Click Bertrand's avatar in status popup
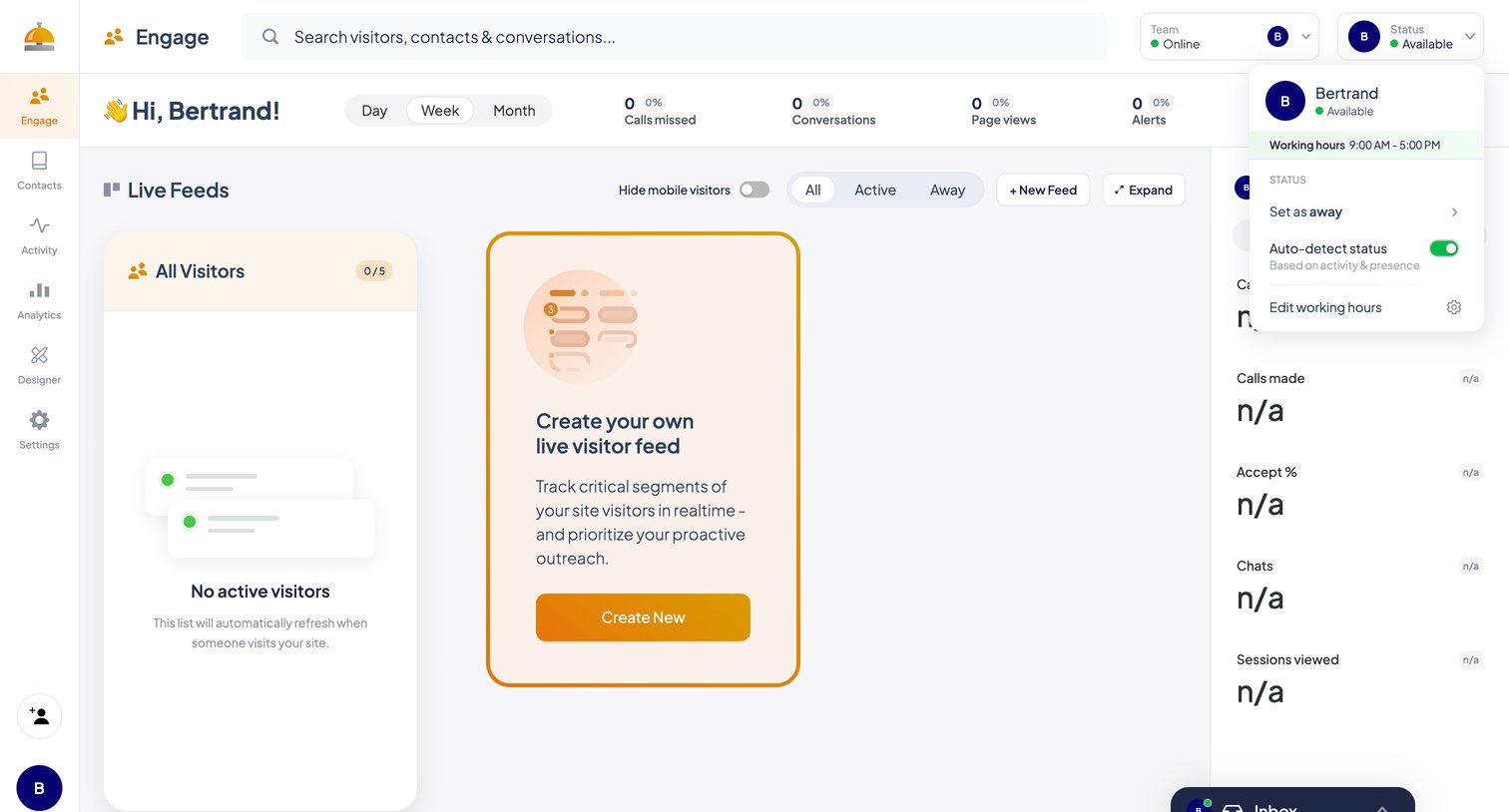The width and height of the screenshot is (1509, 812). click(1284, 101)
